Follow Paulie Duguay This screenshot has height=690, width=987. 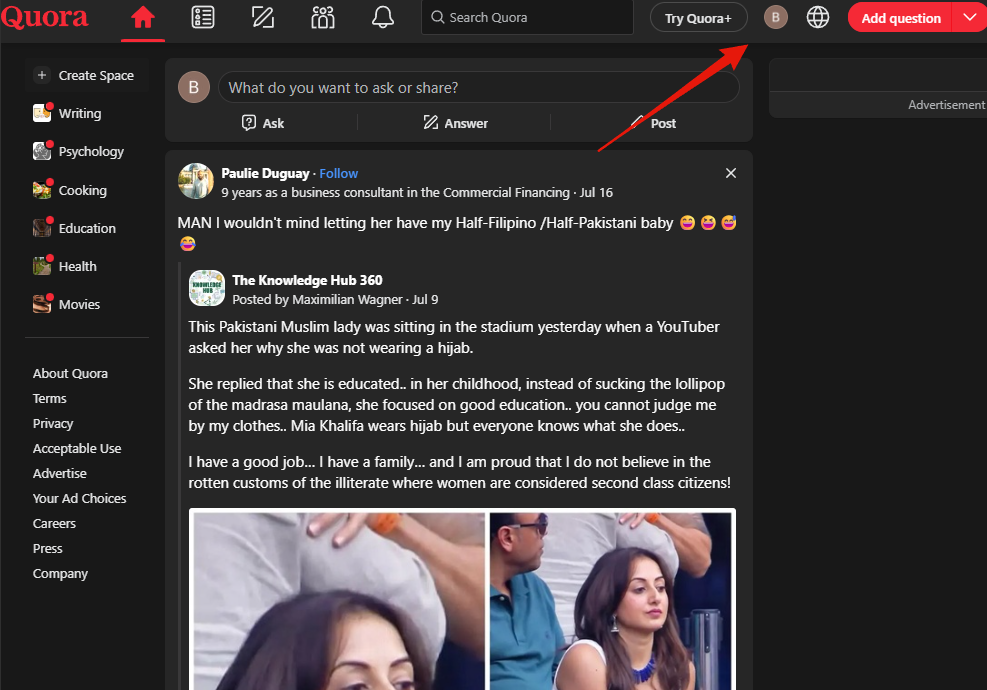coord(339,173)
